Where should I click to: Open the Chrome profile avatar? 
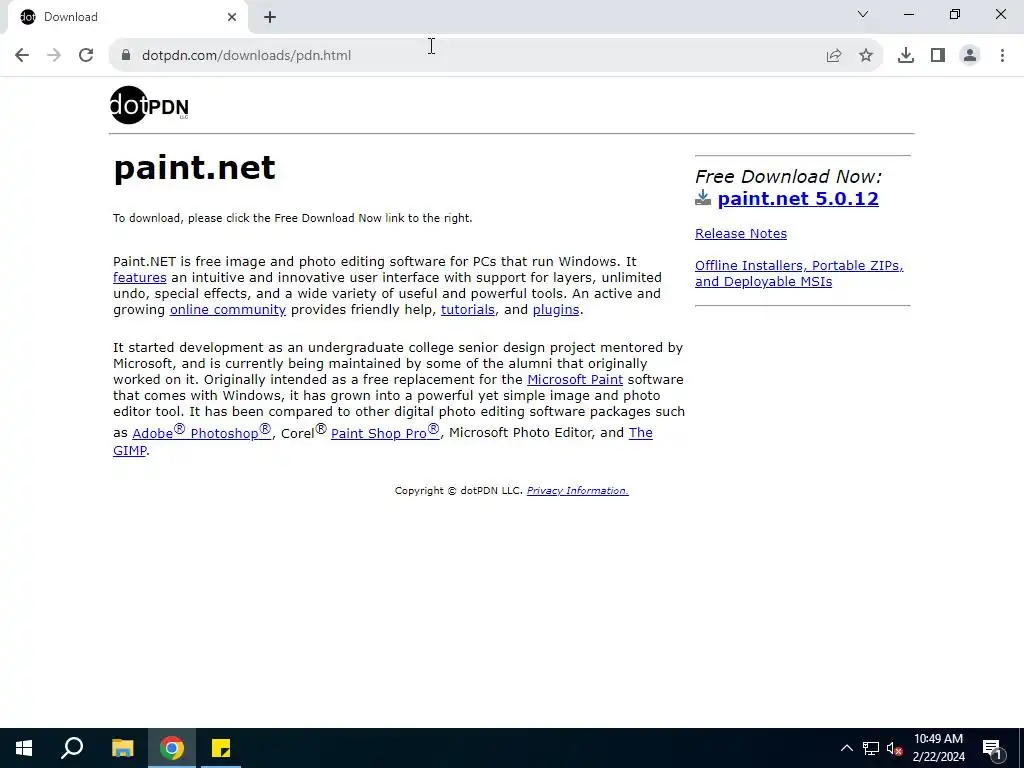click(x=970, y=56)
